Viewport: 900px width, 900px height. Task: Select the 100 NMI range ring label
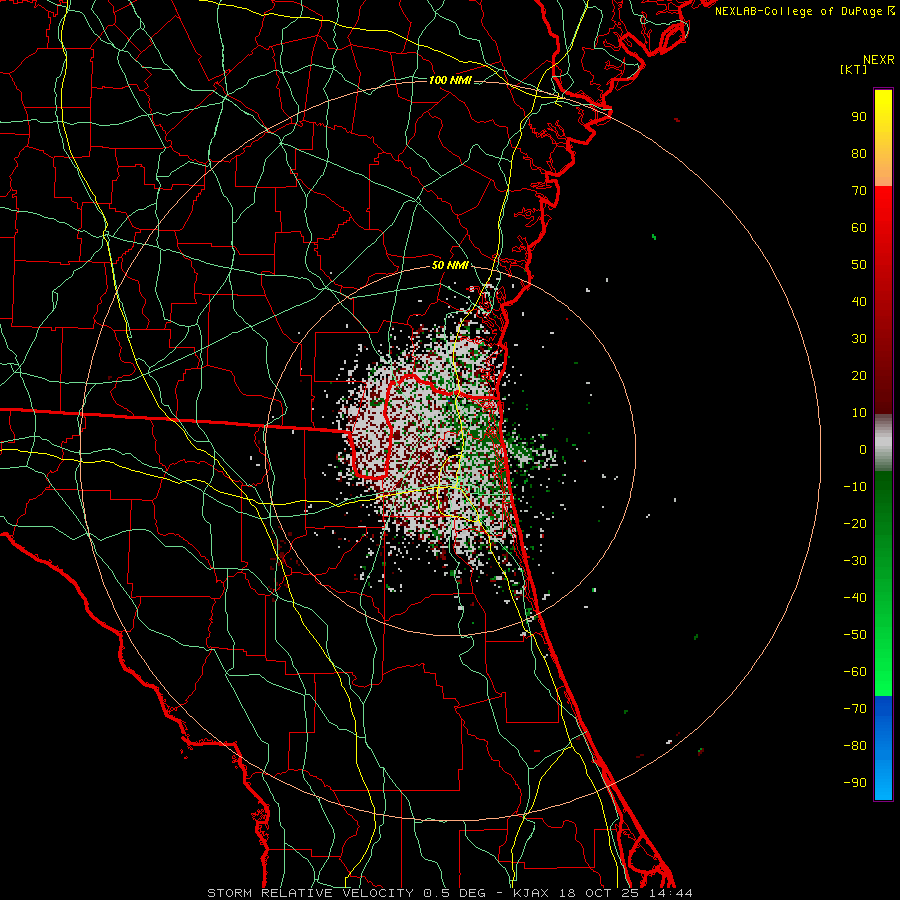pyautogui.click(x=451, y=80)
